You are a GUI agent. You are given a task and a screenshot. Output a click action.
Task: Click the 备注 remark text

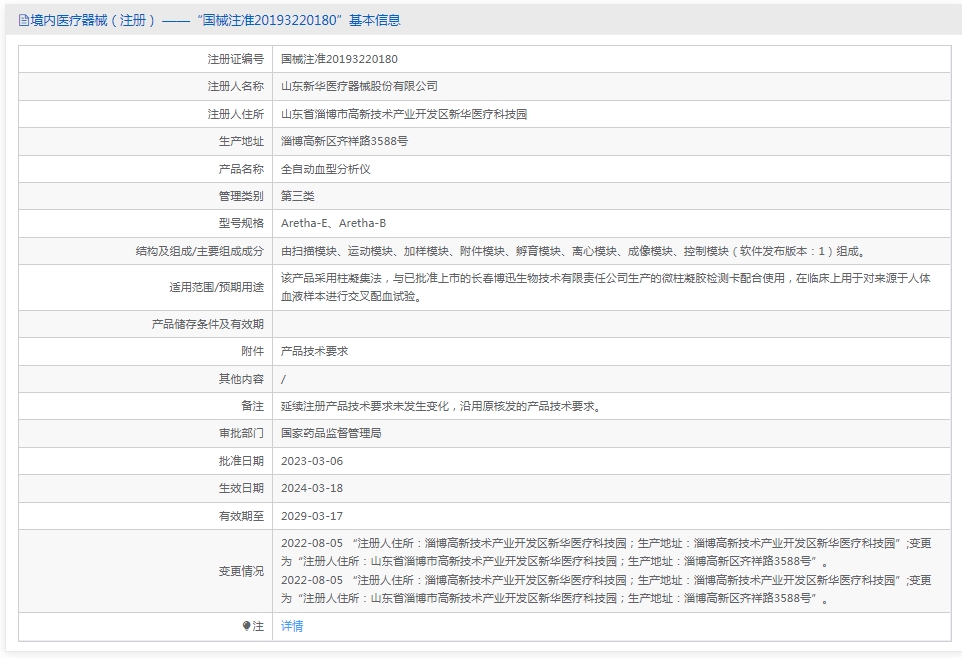click(441, 406)
